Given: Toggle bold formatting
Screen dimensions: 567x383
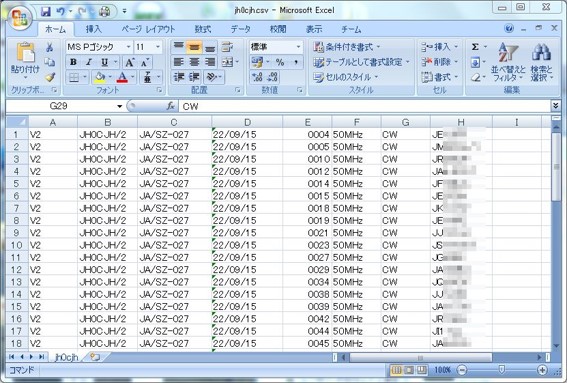Looking at the screenshot, I should 73,62.
